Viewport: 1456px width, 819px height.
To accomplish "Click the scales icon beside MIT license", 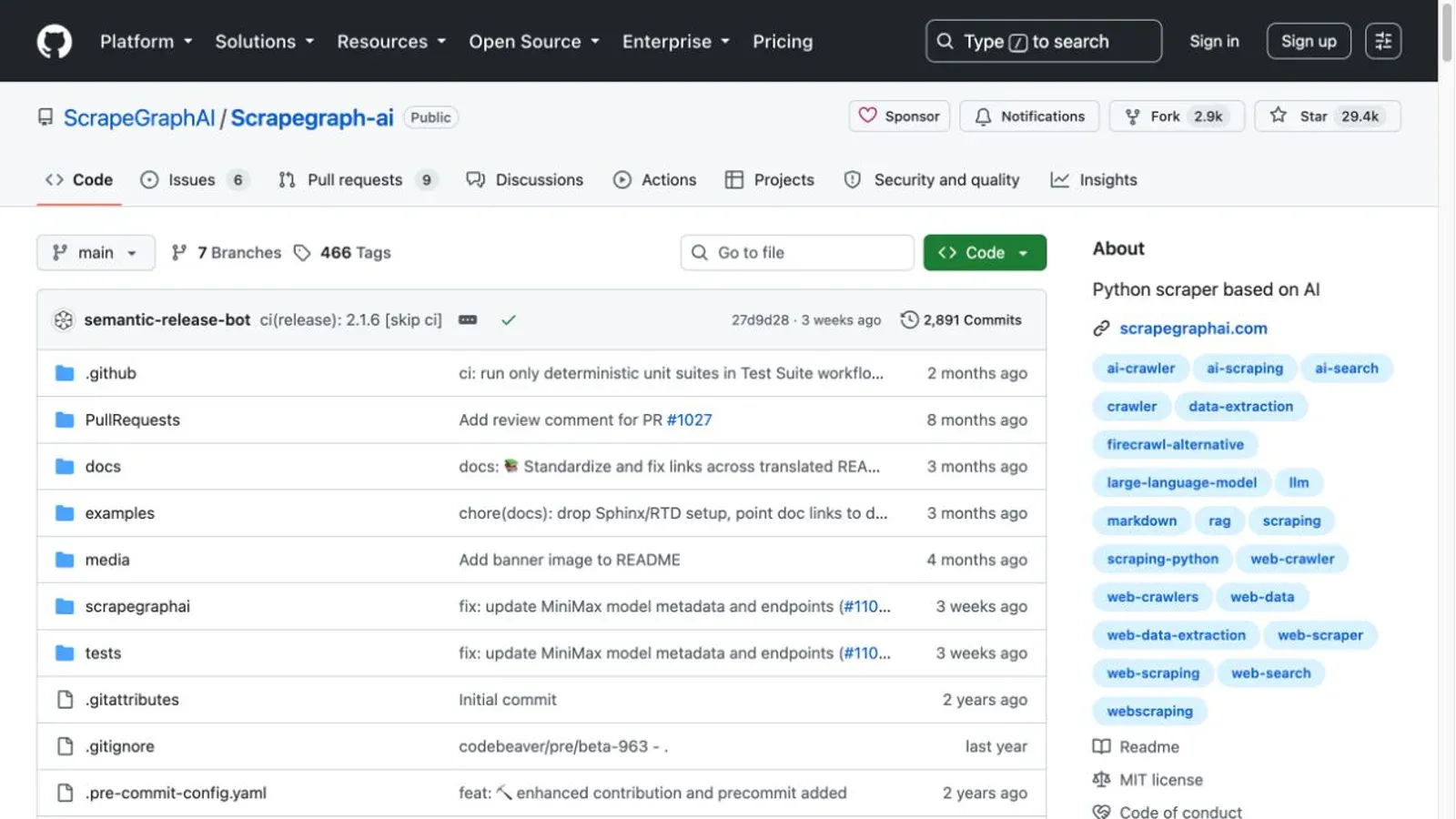I will (1101, 780).
